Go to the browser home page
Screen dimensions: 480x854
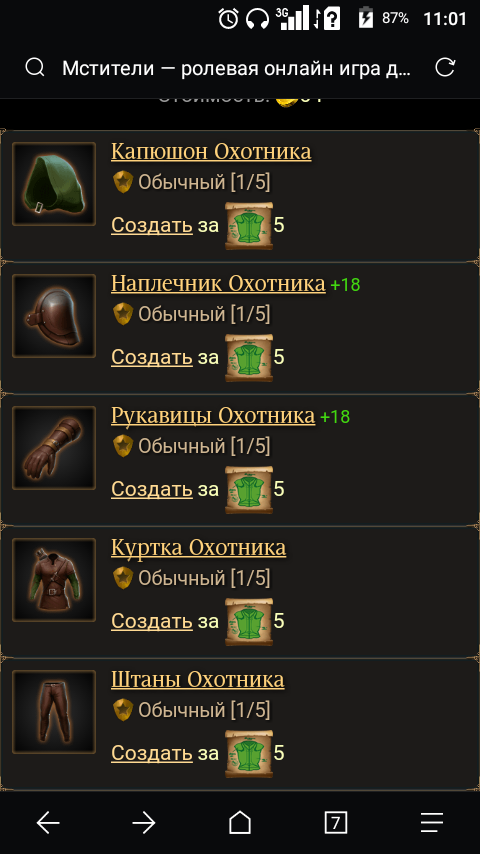coord(240,822)
